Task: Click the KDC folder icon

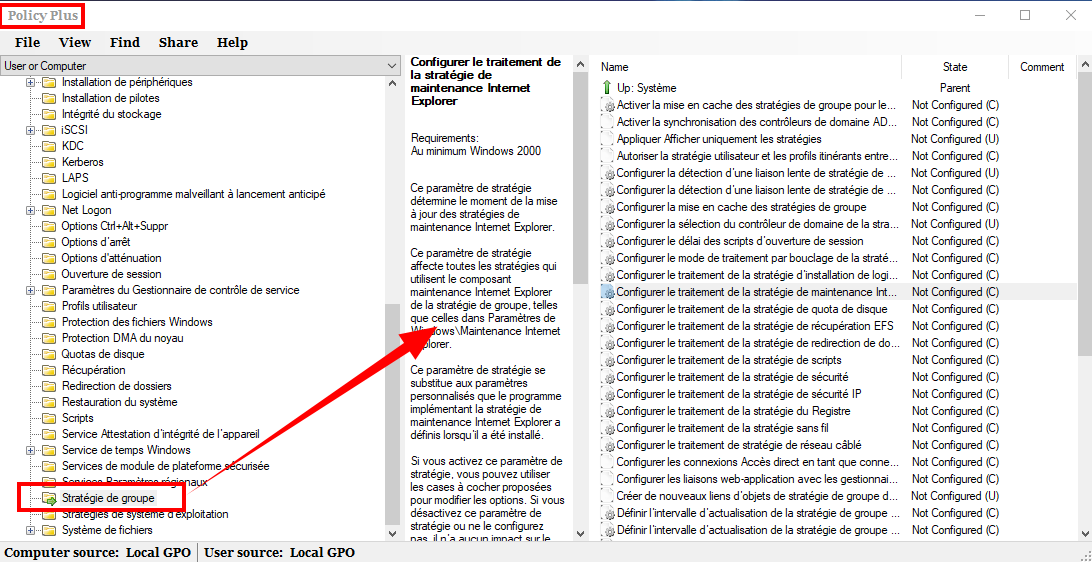Action: click(x=49, y=146)
